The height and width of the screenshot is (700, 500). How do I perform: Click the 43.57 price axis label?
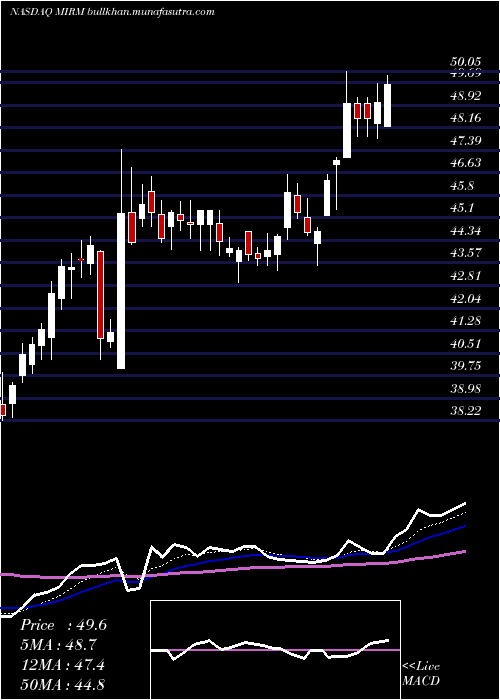coord(465,253)
